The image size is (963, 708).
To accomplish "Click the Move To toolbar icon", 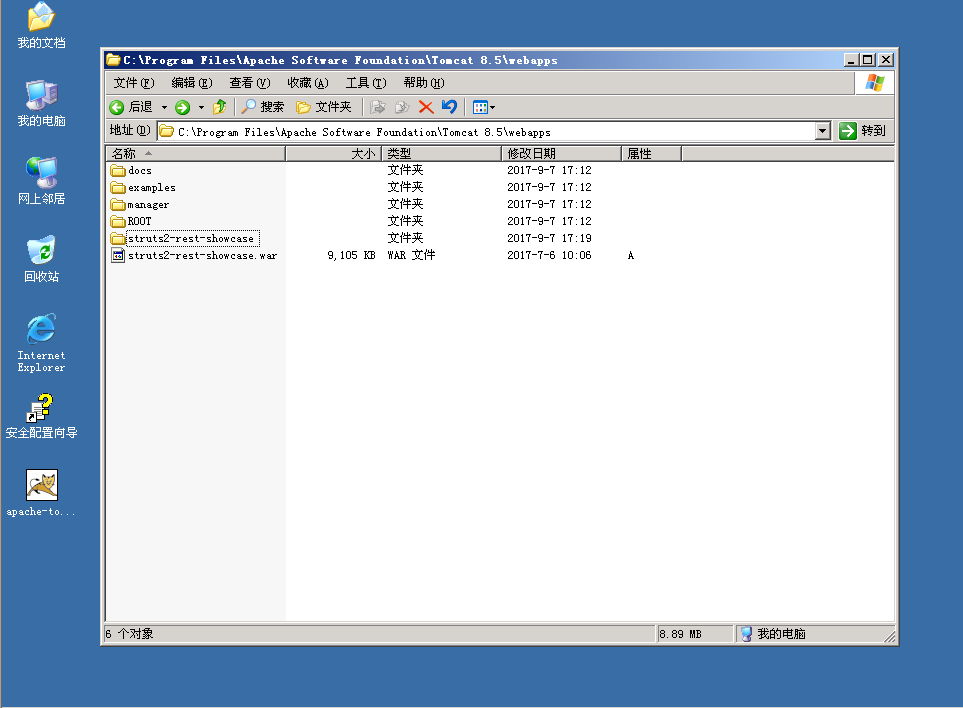I will pyautogui.click(x=378, y=107).
